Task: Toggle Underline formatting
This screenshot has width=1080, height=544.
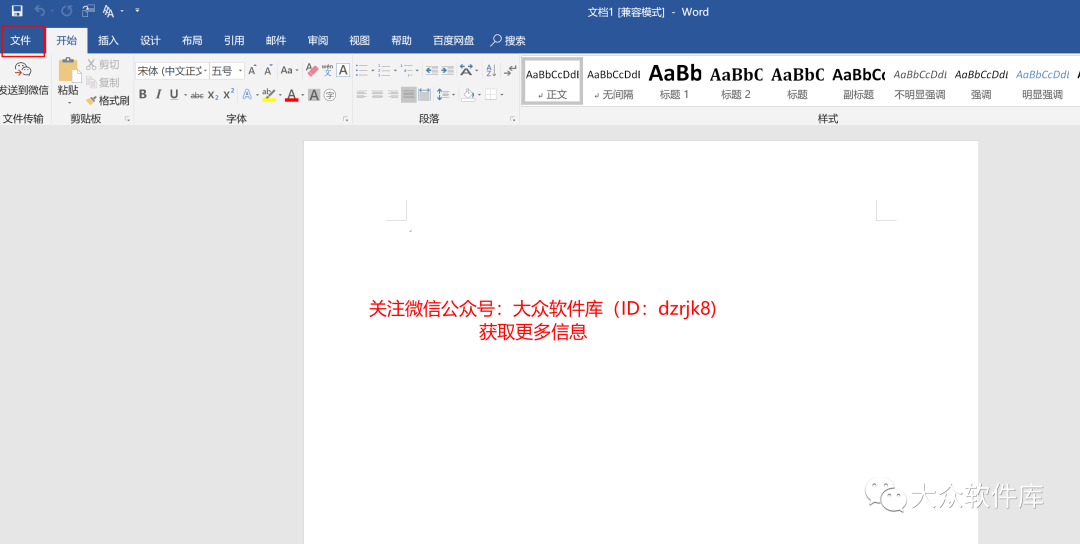Action: (x=174, y=94)
